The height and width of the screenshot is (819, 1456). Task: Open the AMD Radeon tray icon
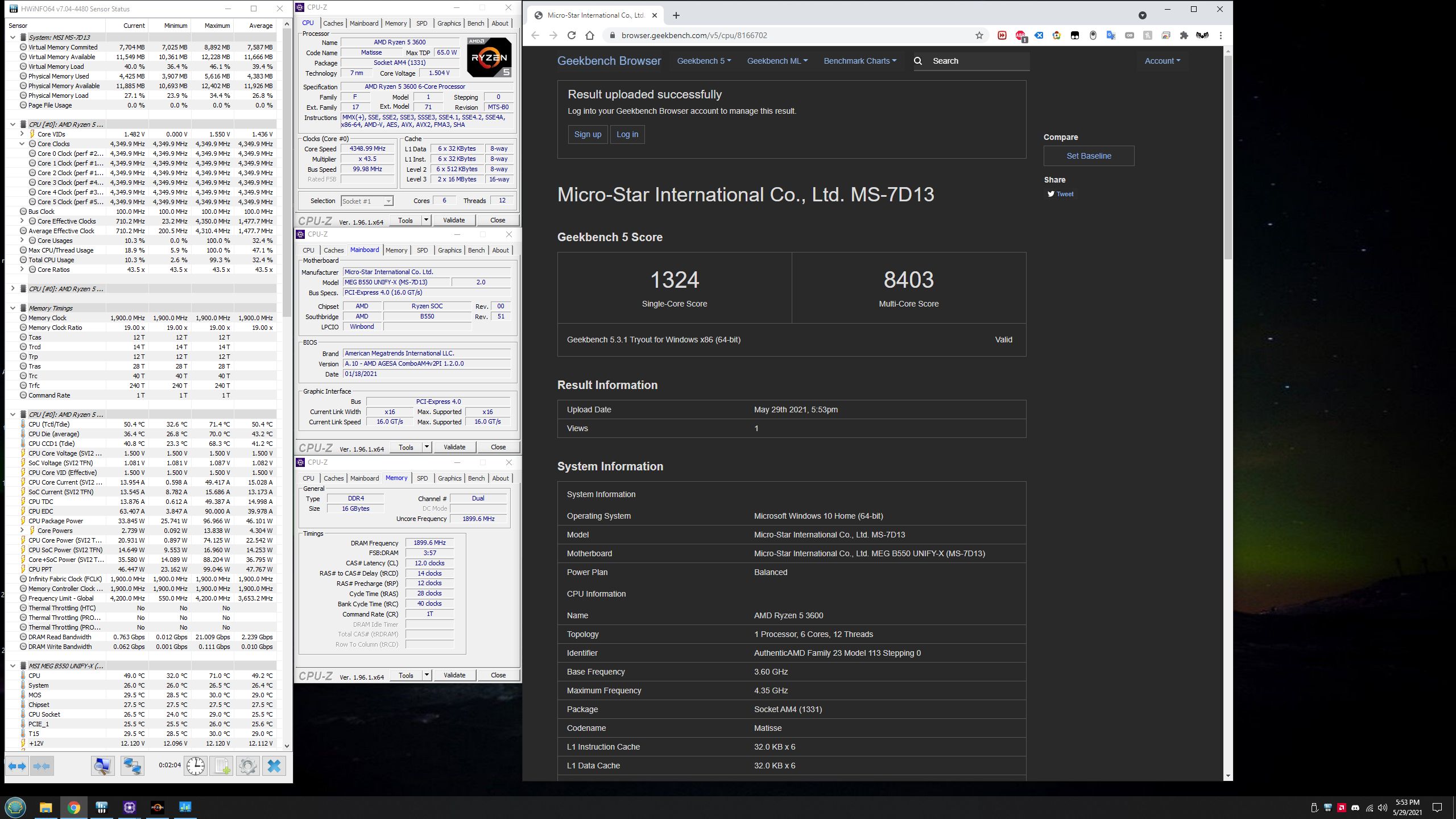(1342, 808)
